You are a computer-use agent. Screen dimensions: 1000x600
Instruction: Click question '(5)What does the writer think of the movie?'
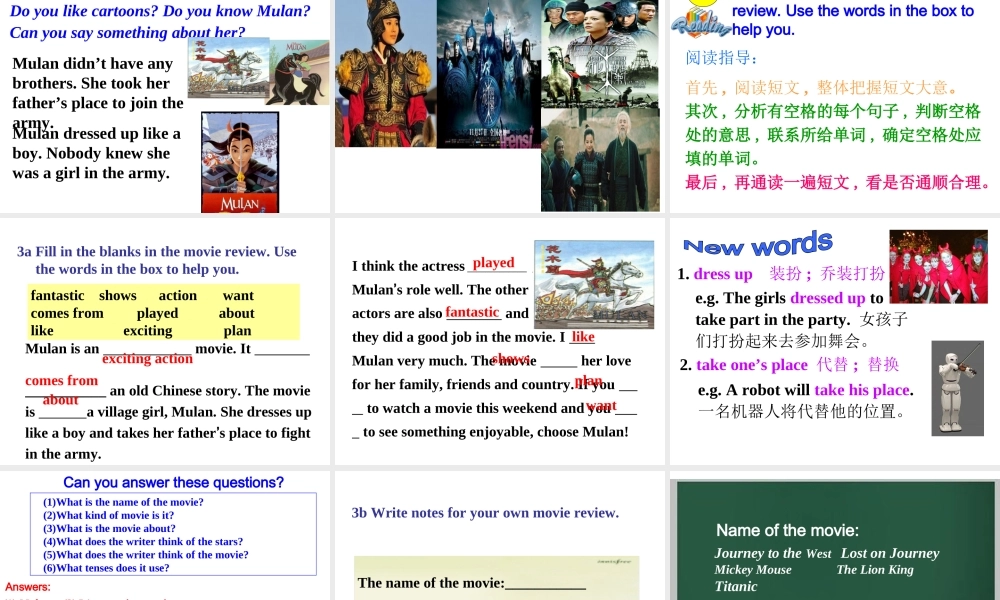click(x=145, y=555)
